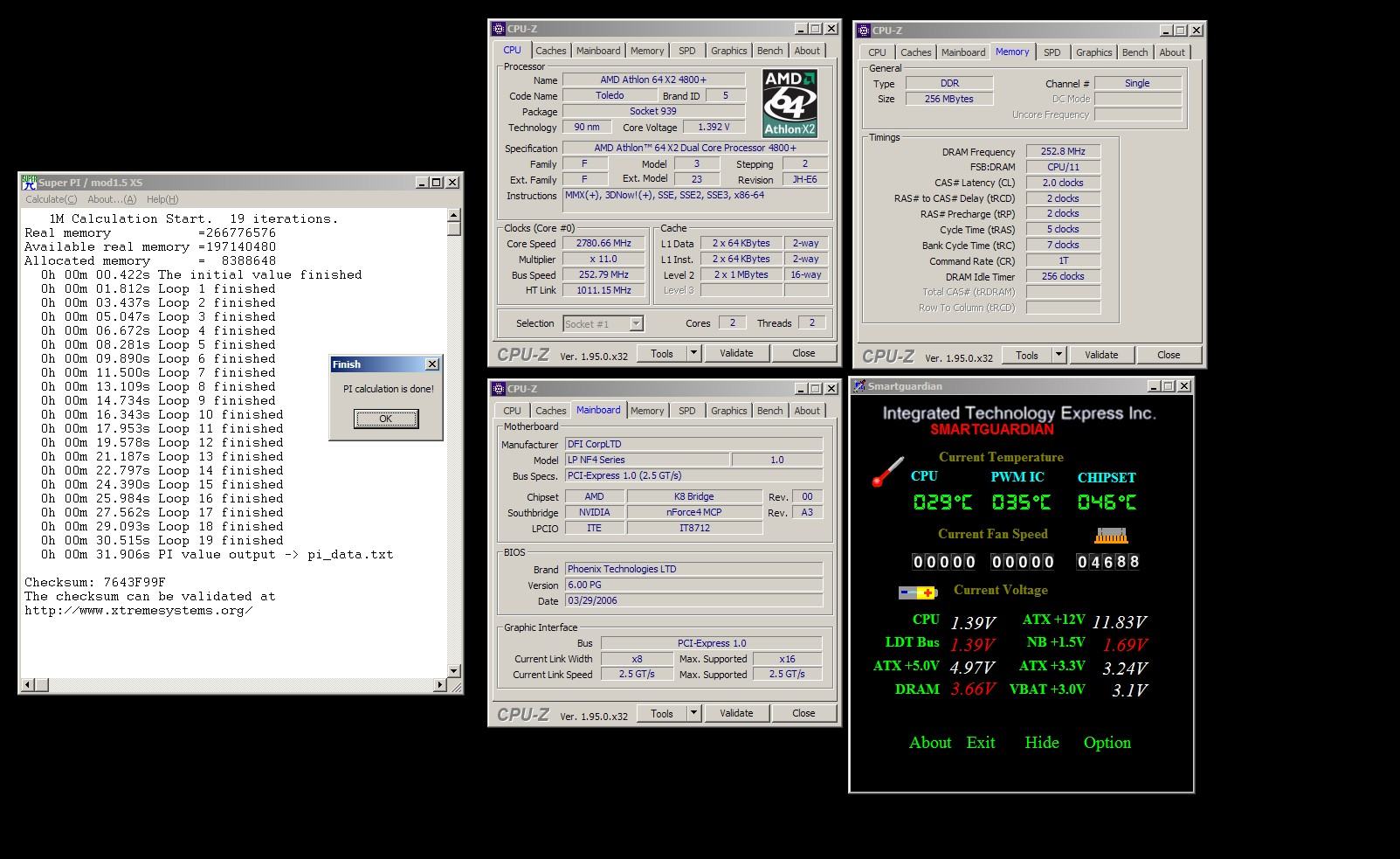Click Option link in Smartguardian
Screen dimensions: 1400x859
coord(1107,743)
